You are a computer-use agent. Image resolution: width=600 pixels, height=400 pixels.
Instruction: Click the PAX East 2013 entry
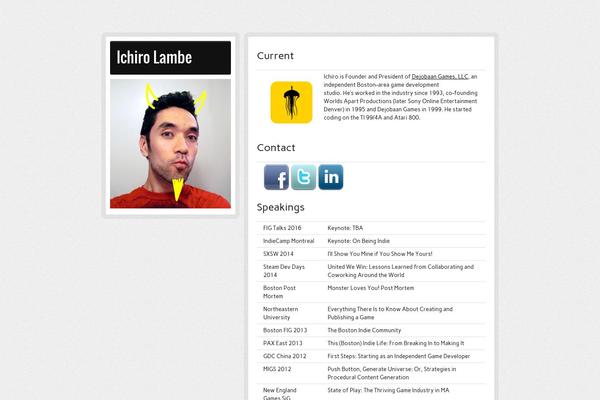(282, 343)
